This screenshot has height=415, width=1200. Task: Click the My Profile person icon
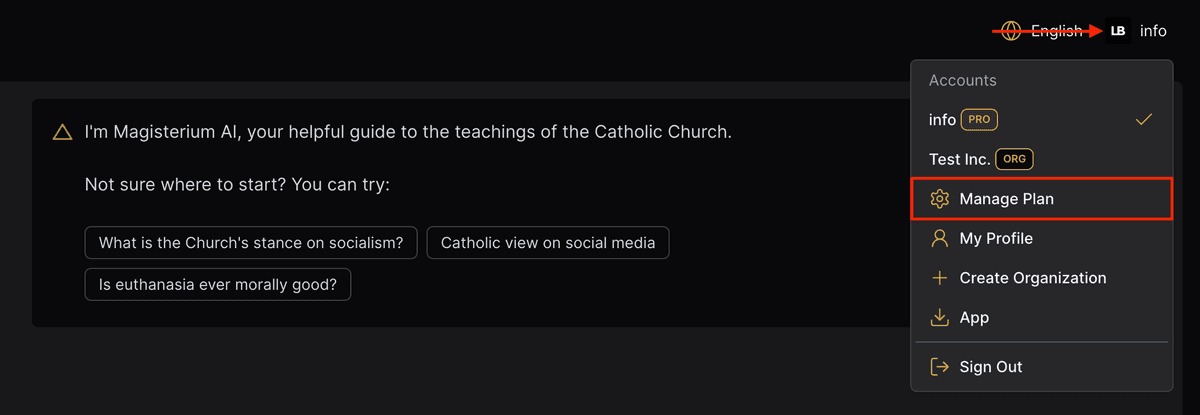pyautogui.click(x=939, y=238)
